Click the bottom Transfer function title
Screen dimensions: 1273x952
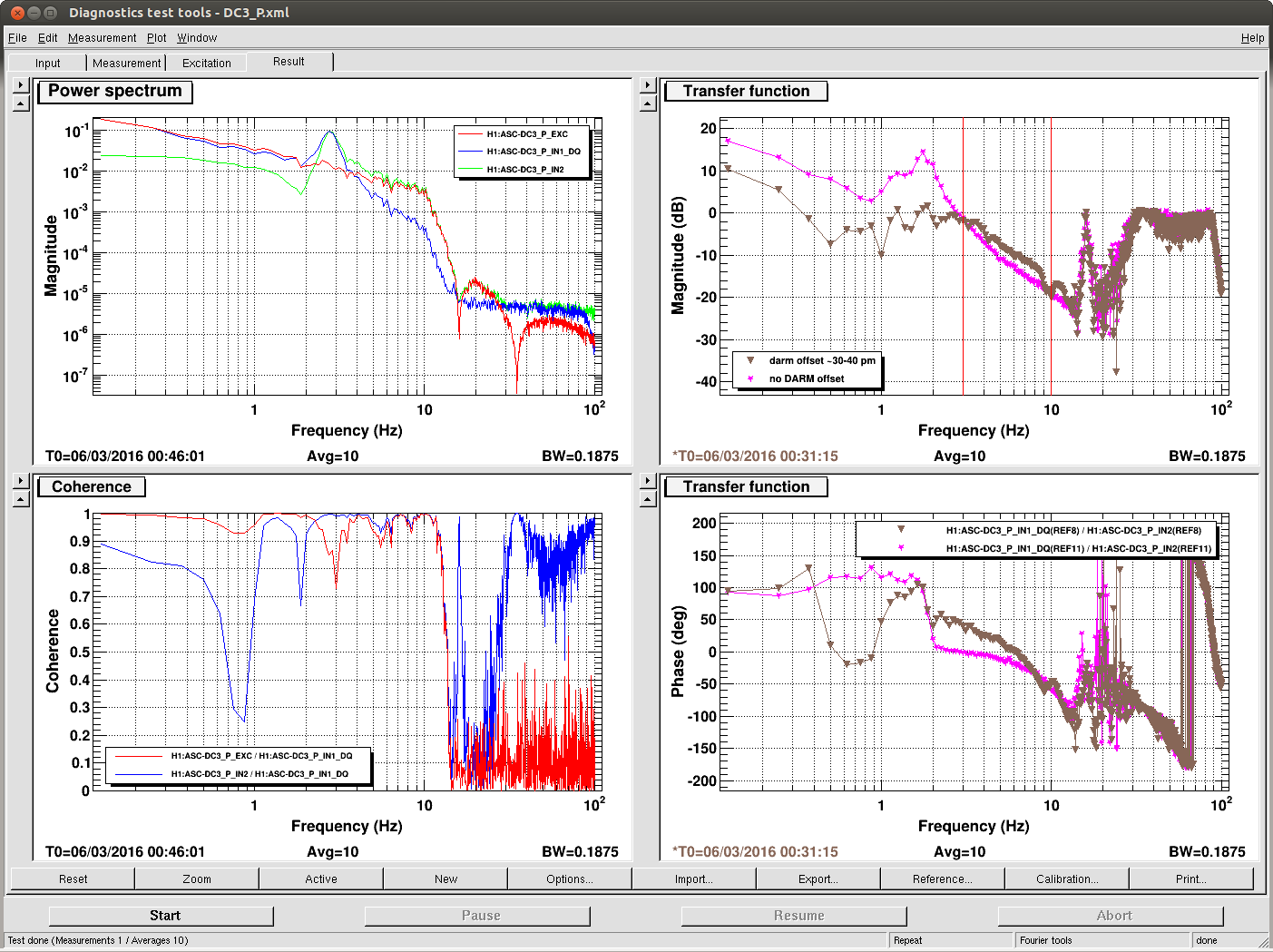coord(746,486)
